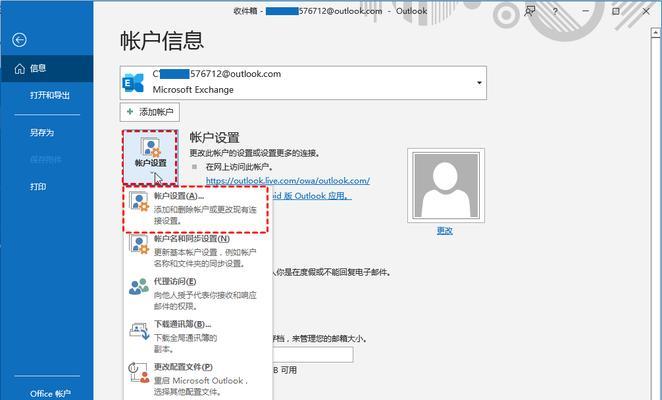Choose 帐户名和同步设置(N) menu entry
Screen dimensions: 662x400
click(198, 251)
